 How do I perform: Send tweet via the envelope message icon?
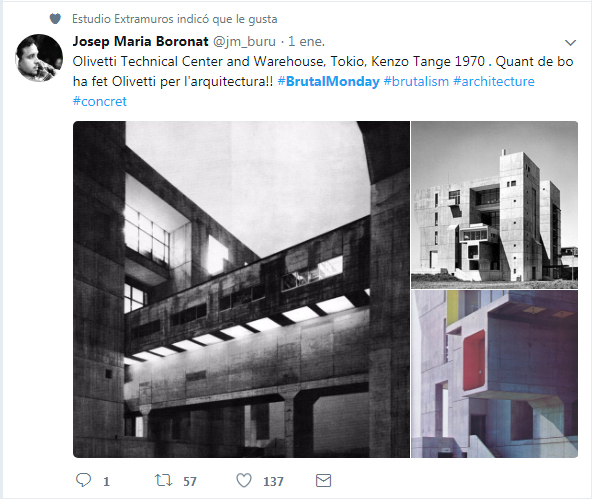[x=323, y=481]
